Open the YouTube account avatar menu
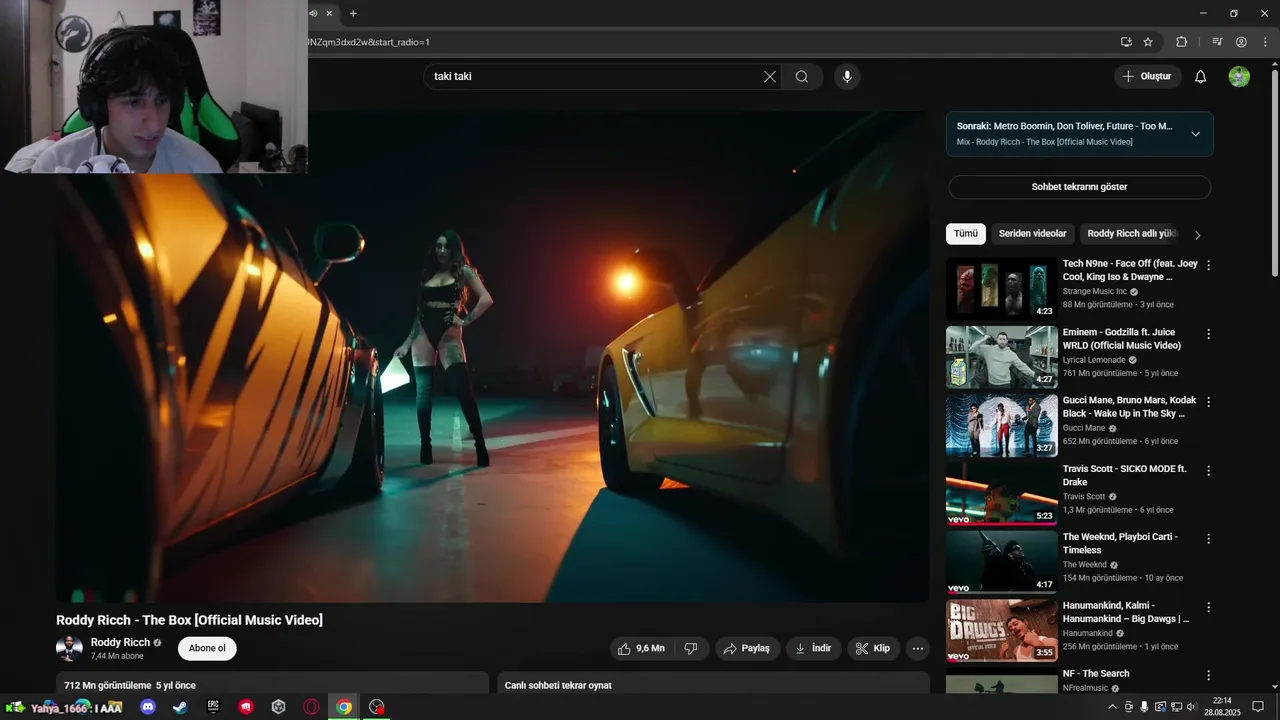The image size is (1280, 720). [1239, 77]
